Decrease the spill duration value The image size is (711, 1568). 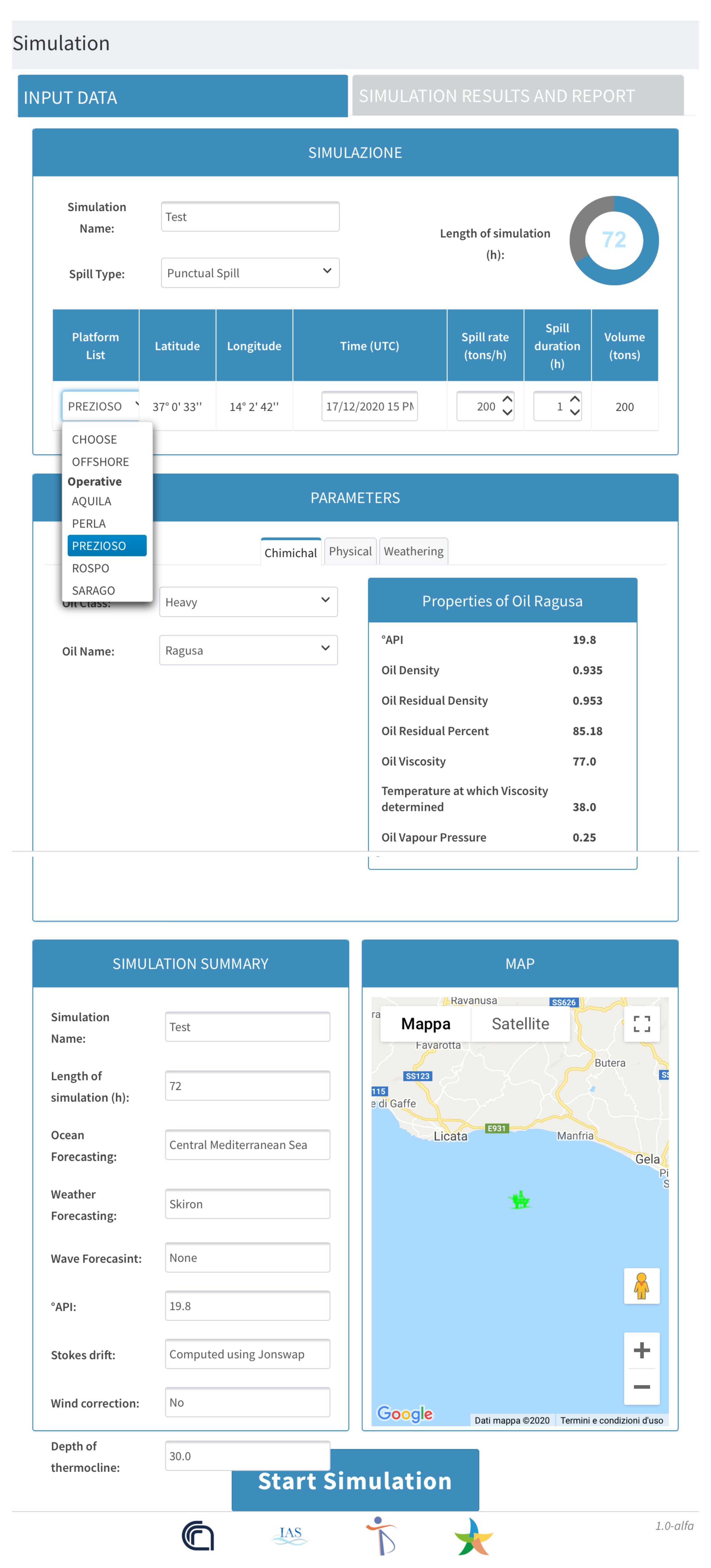point(574,413)
